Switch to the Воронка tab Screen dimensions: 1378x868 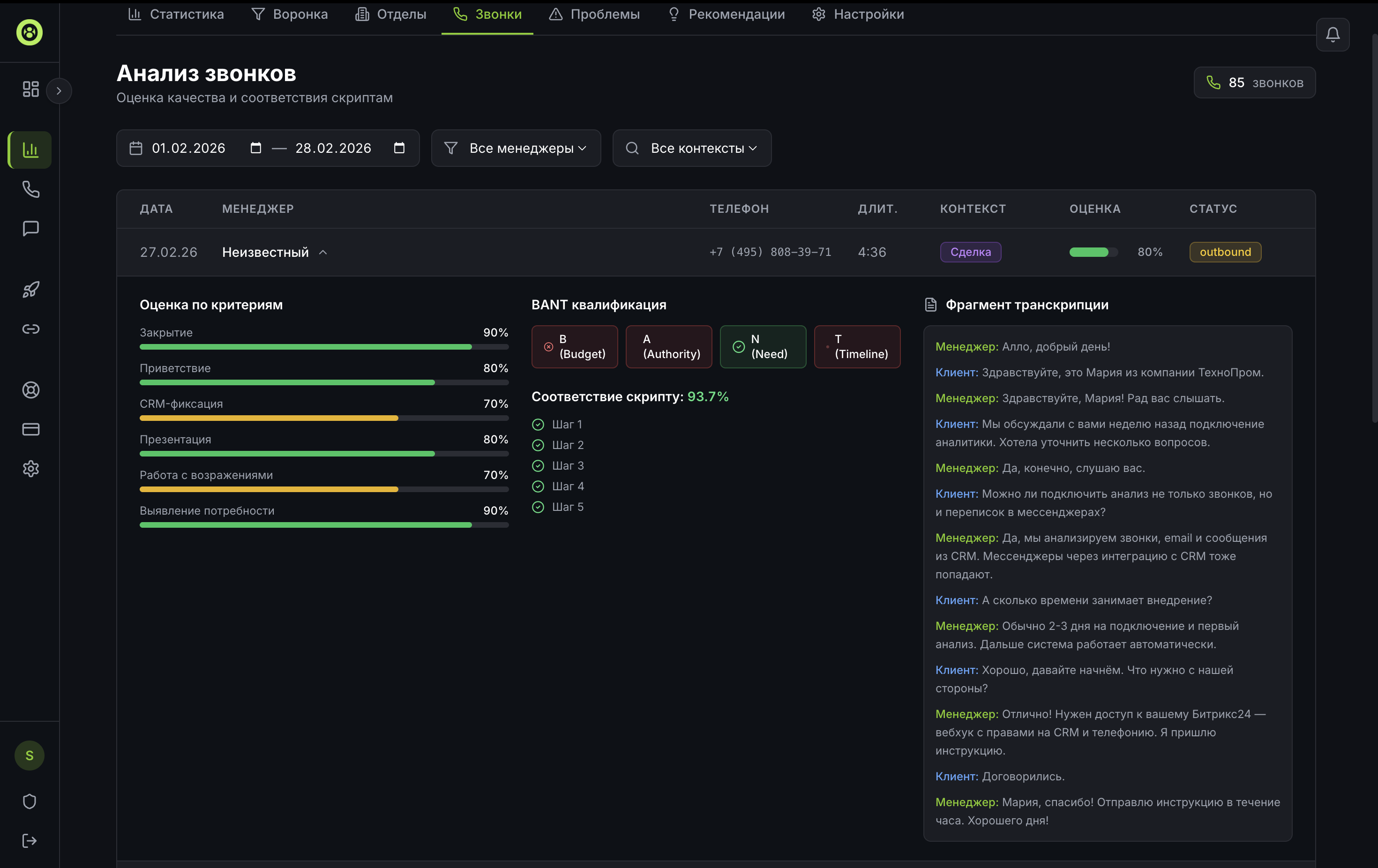(x=290, y=15)
